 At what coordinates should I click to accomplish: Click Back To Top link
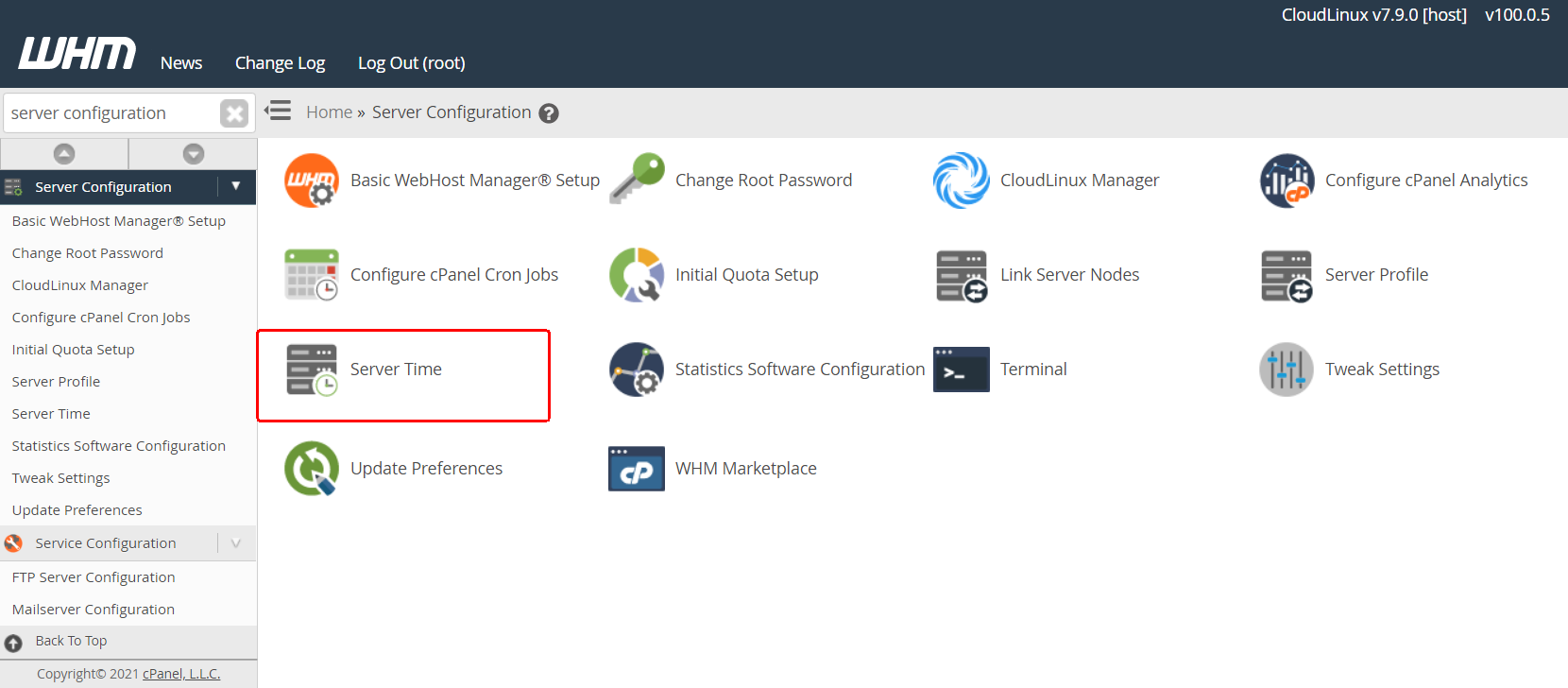pos(71,641)
